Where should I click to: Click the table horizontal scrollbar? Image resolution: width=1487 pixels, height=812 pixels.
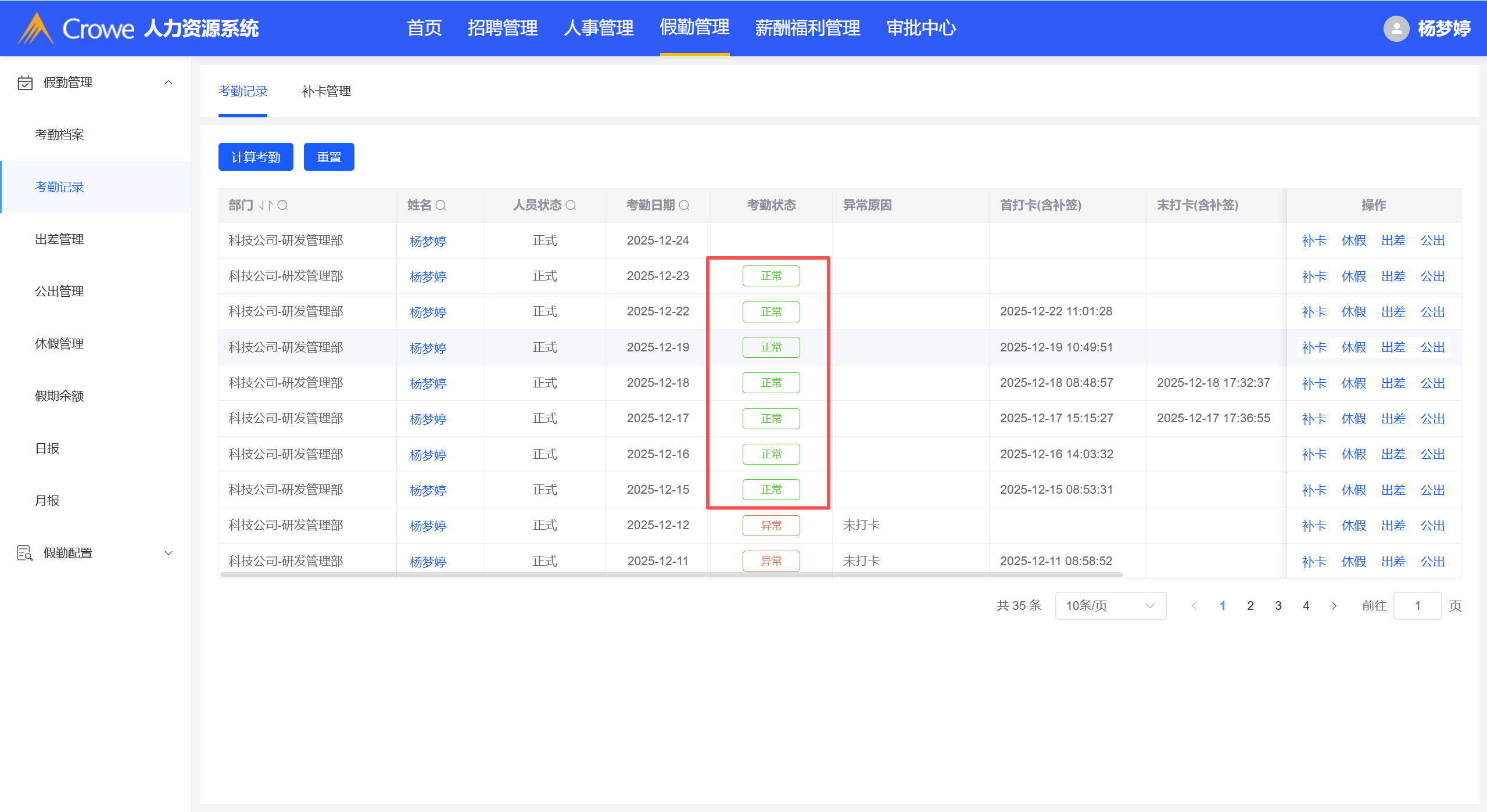[671, 575]
